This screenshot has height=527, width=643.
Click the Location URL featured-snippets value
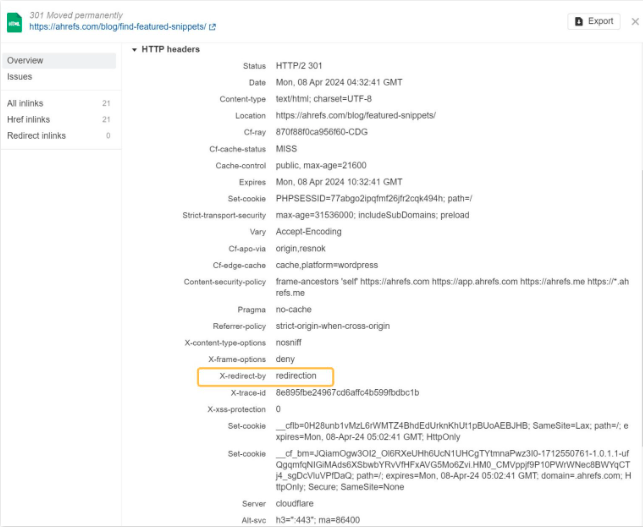[356, 116]
